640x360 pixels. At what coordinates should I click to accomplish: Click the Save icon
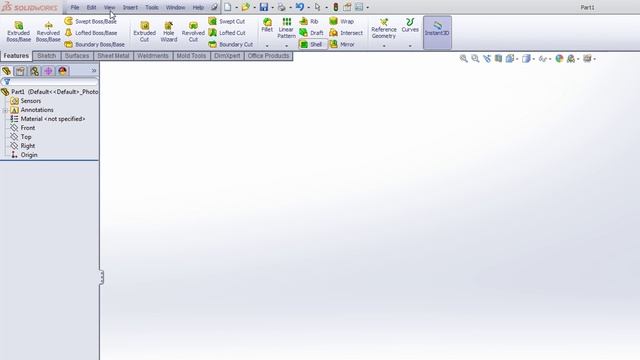pos(264,7)
